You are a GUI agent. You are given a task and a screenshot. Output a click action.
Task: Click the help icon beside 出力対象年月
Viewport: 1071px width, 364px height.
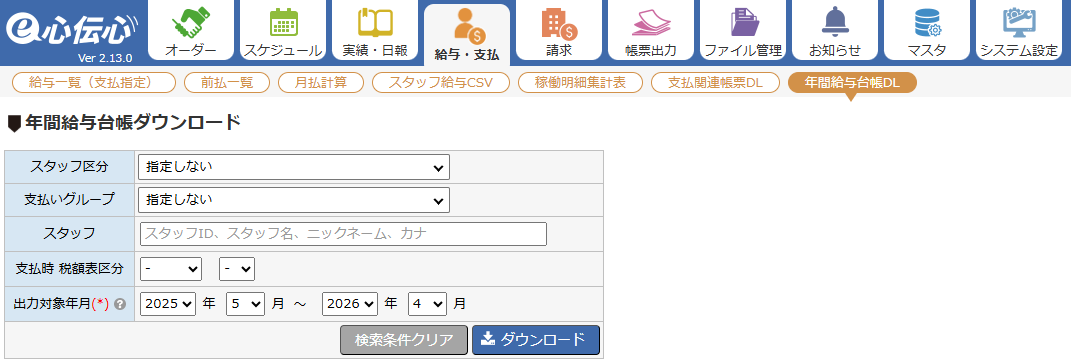point(120,304)
